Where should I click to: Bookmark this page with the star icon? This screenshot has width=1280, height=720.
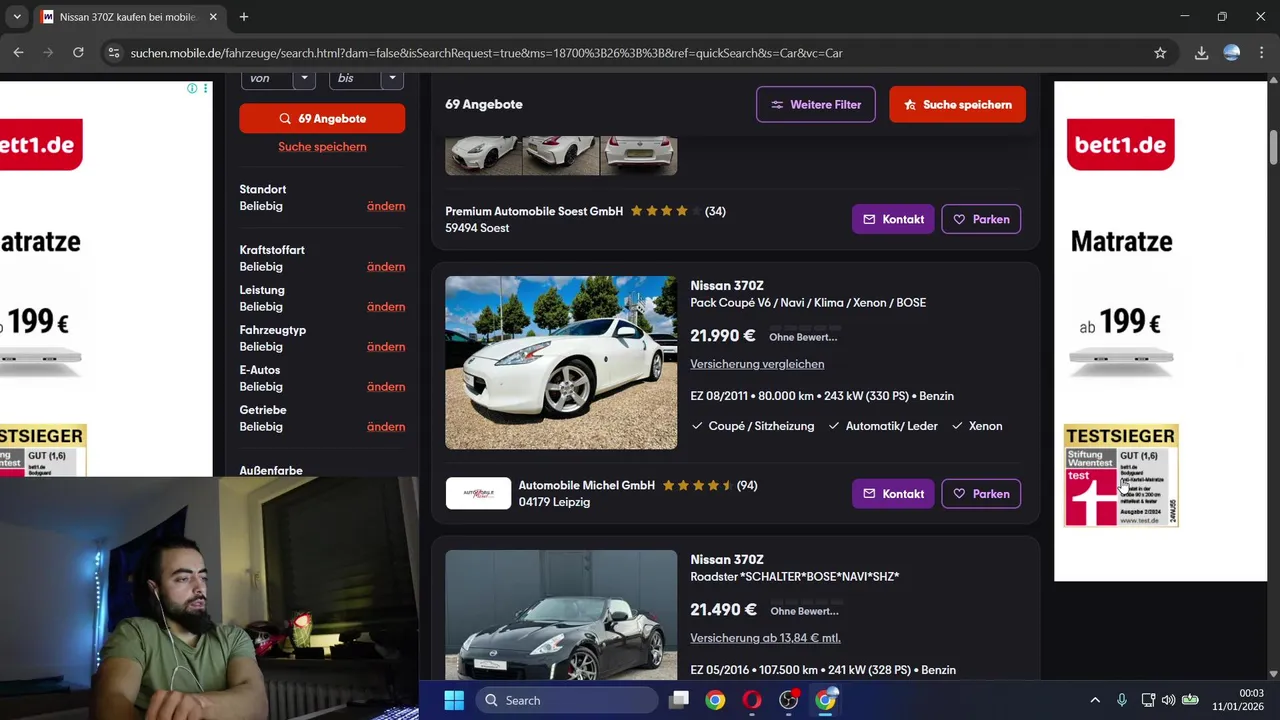1160,53
